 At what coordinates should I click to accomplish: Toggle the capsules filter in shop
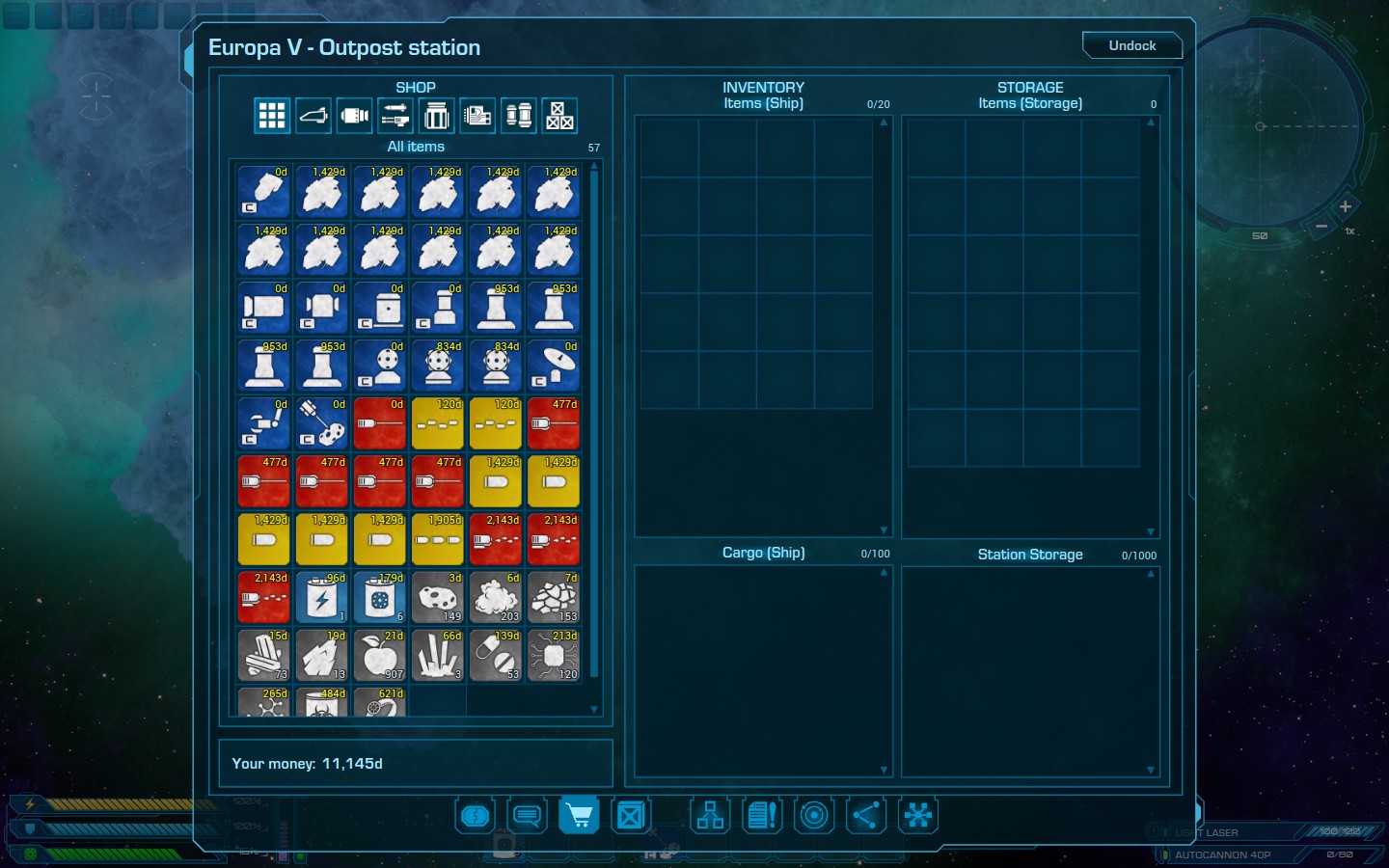(x=519, y=117)
